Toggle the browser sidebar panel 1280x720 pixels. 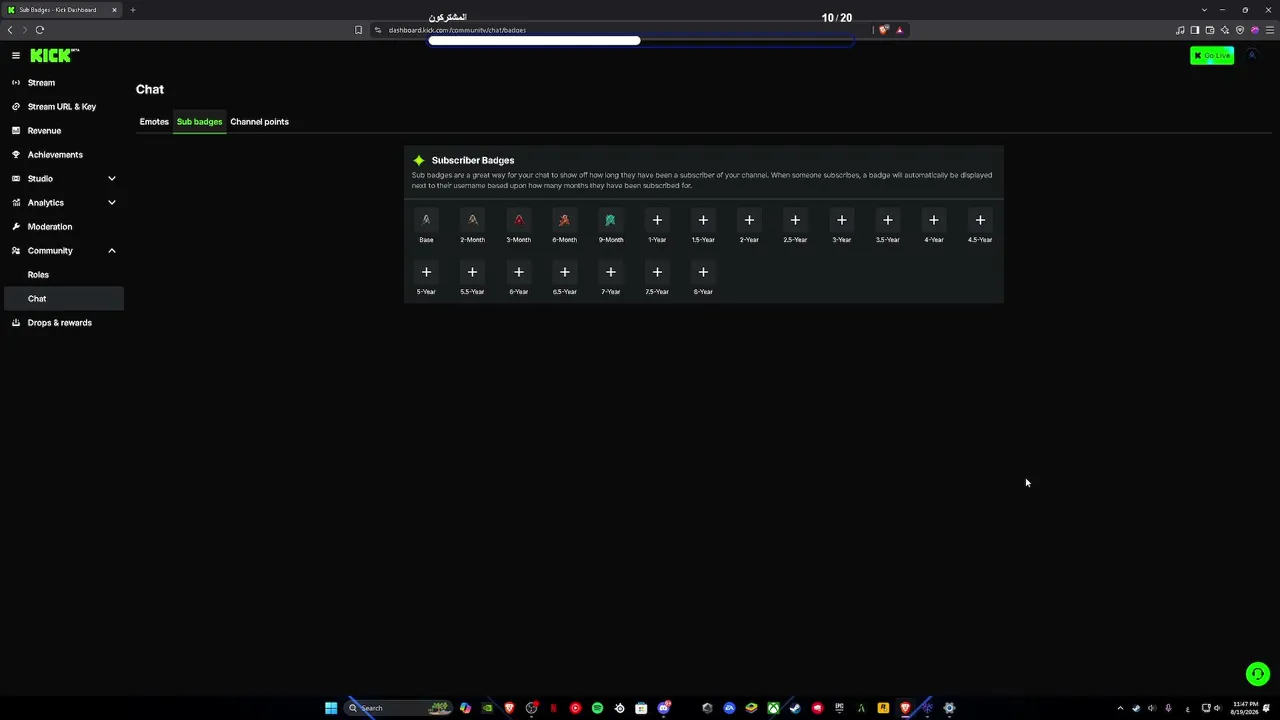pos(1195,30)
